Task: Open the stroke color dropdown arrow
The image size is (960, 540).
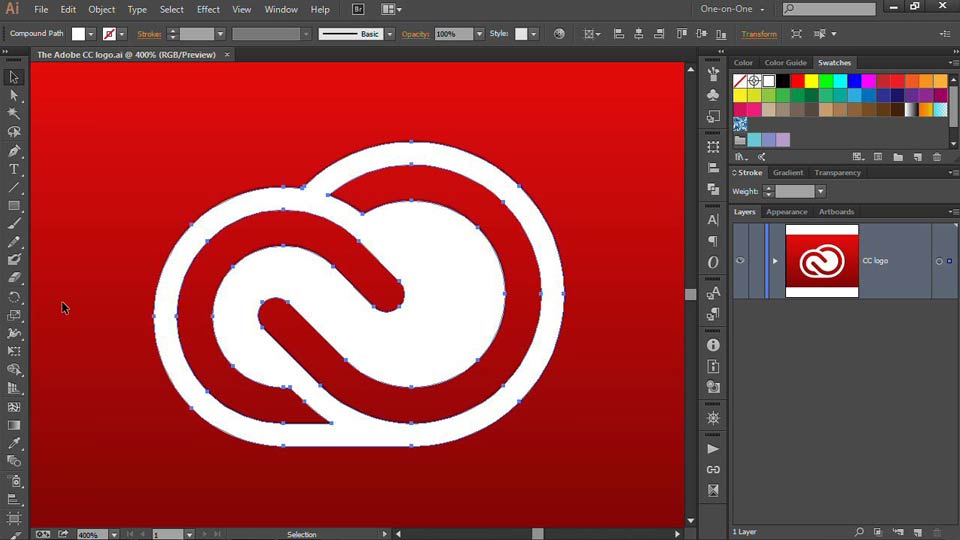Action: coord(122,34)
